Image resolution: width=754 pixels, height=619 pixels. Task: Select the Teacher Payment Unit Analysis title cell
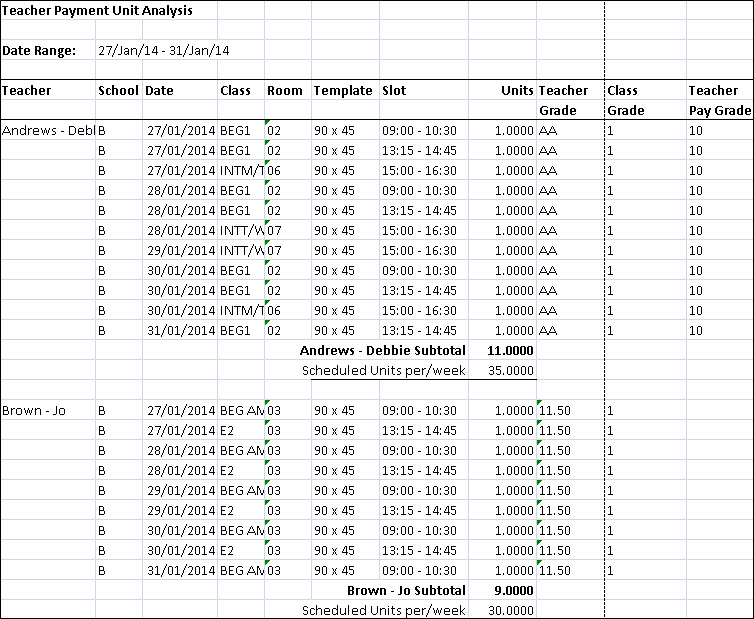tap(96, 11)
